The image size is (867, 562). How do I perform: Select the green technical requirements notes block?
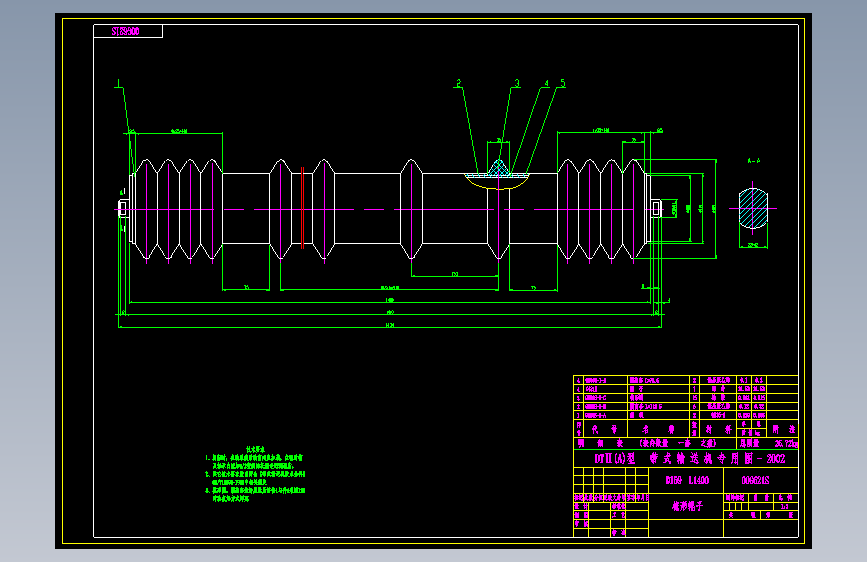pos(255,475)
